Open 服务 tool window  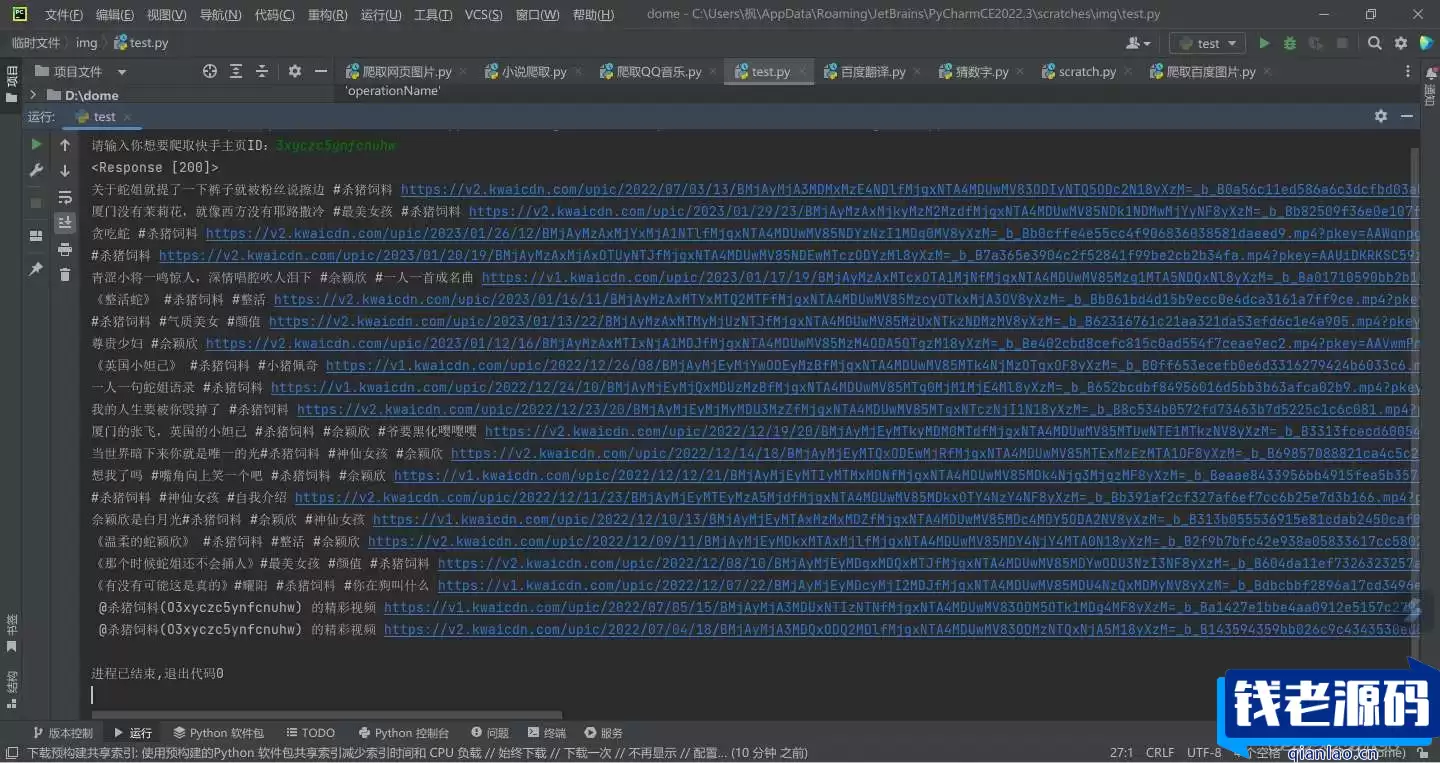tap(604, 733)
